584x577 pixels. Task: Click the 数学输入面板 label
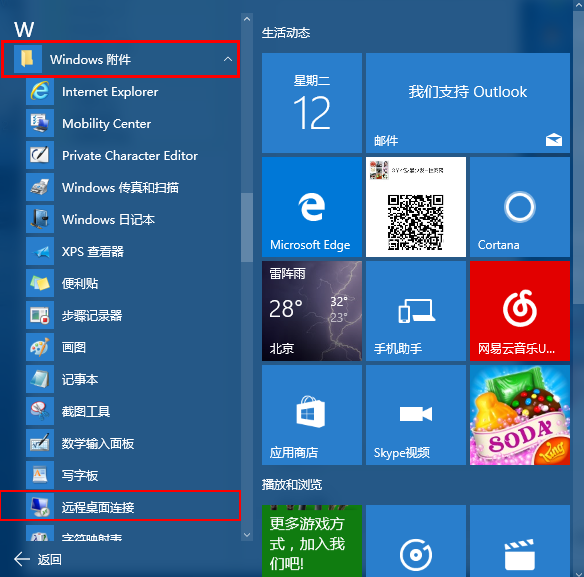[x=98, y=444]
